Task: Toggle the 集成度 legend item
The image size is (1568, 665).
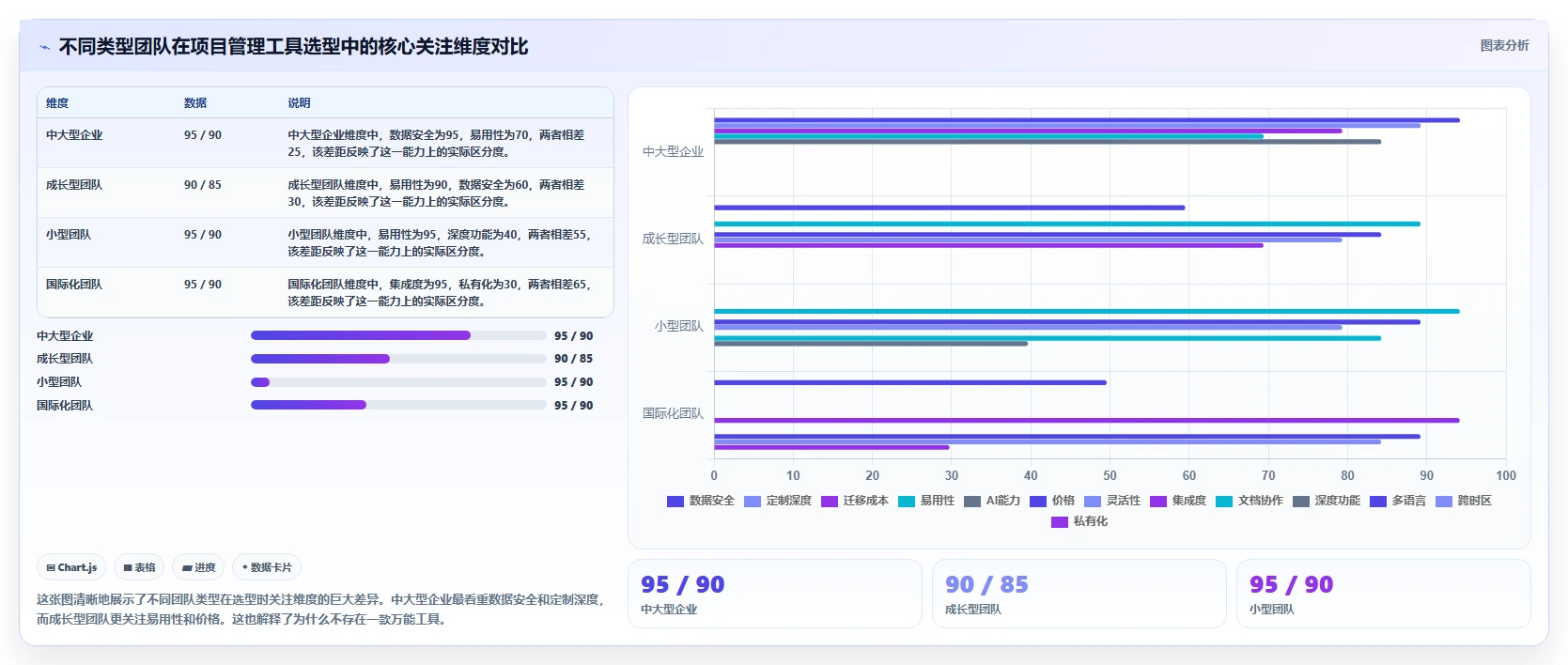Action: click(x=1178, y=501)
